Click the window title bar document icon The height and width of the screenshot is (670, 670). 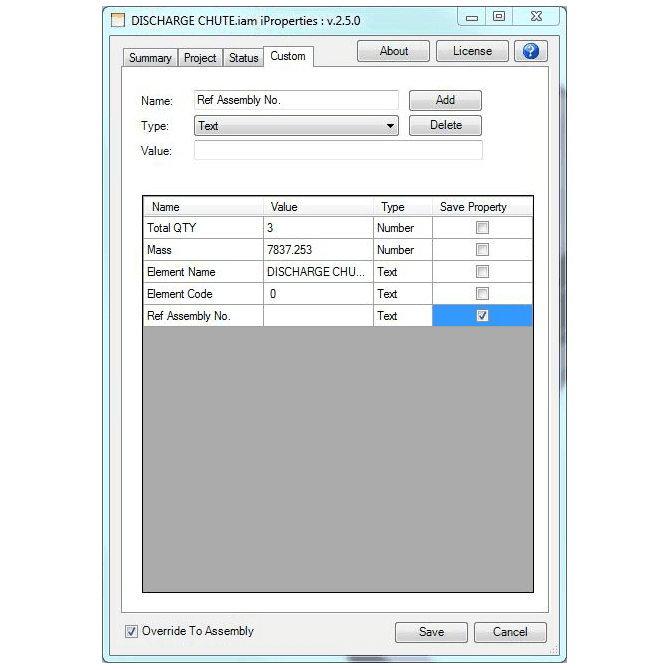[118, 20]
